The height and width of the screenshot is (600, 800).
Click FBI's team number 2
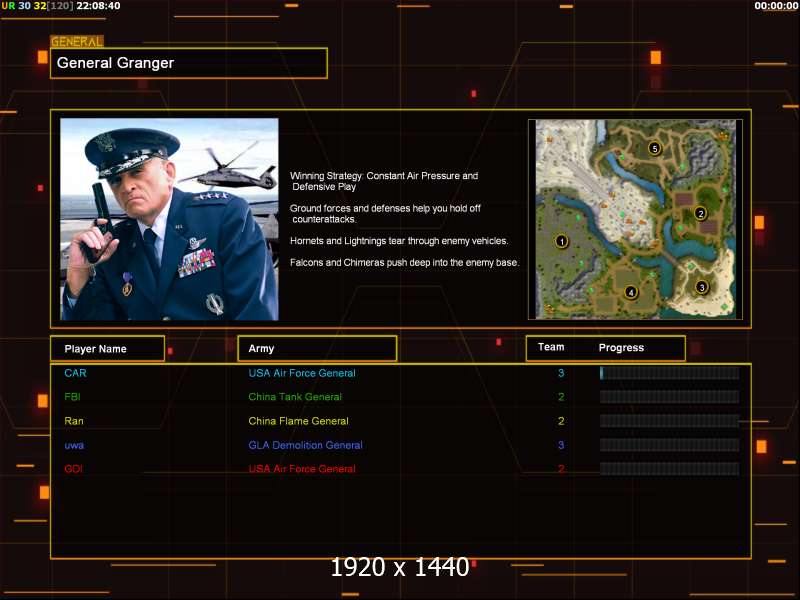[561, 396]
